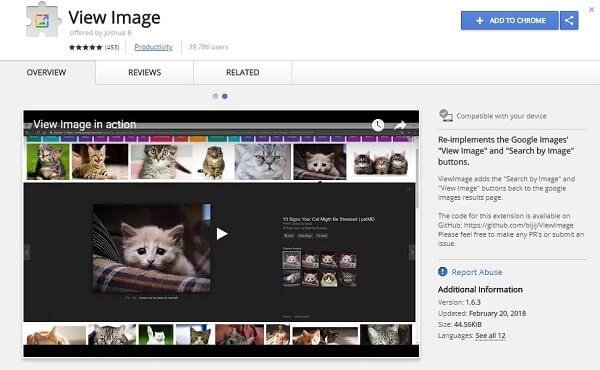600x370 pixels.
Task: Play the View Image in action video
Action: pos(222,234)
